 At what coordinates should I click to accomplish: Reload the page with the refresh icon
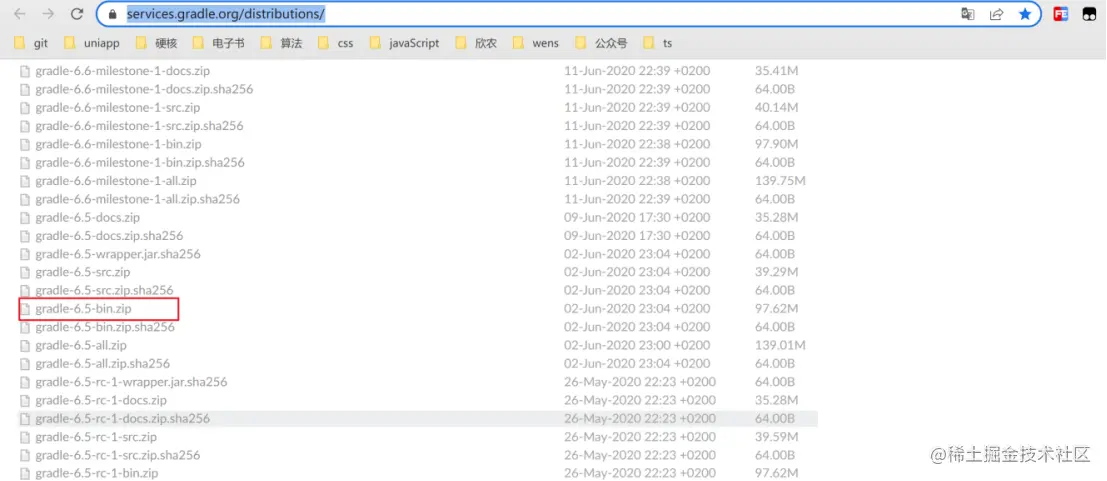78,13
